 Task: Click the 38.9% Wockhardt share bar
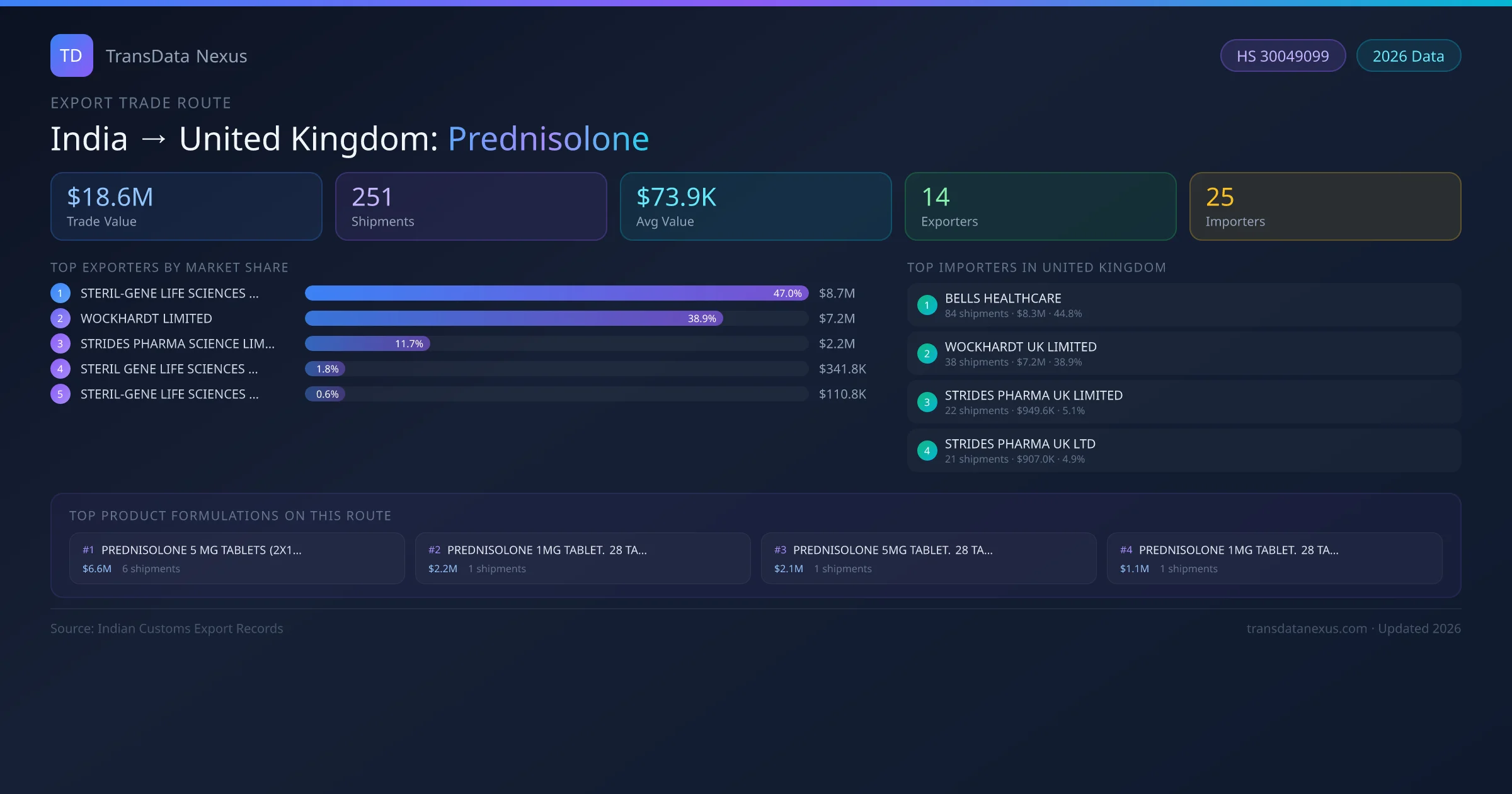(513, 318)
